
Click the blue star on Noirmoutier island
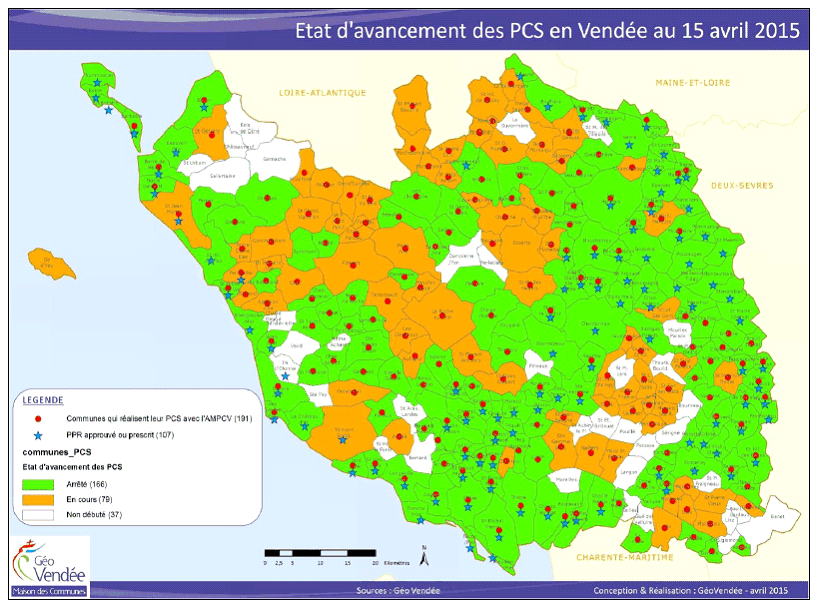(97, 84)
